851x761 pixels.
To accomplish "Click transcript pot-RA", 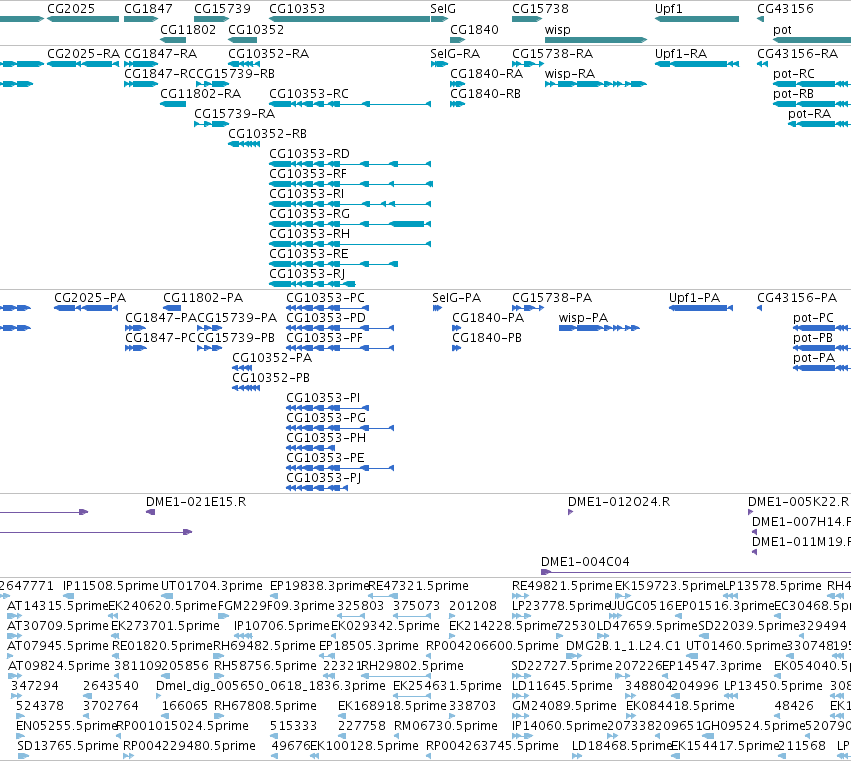I will [x=820, y=124].
